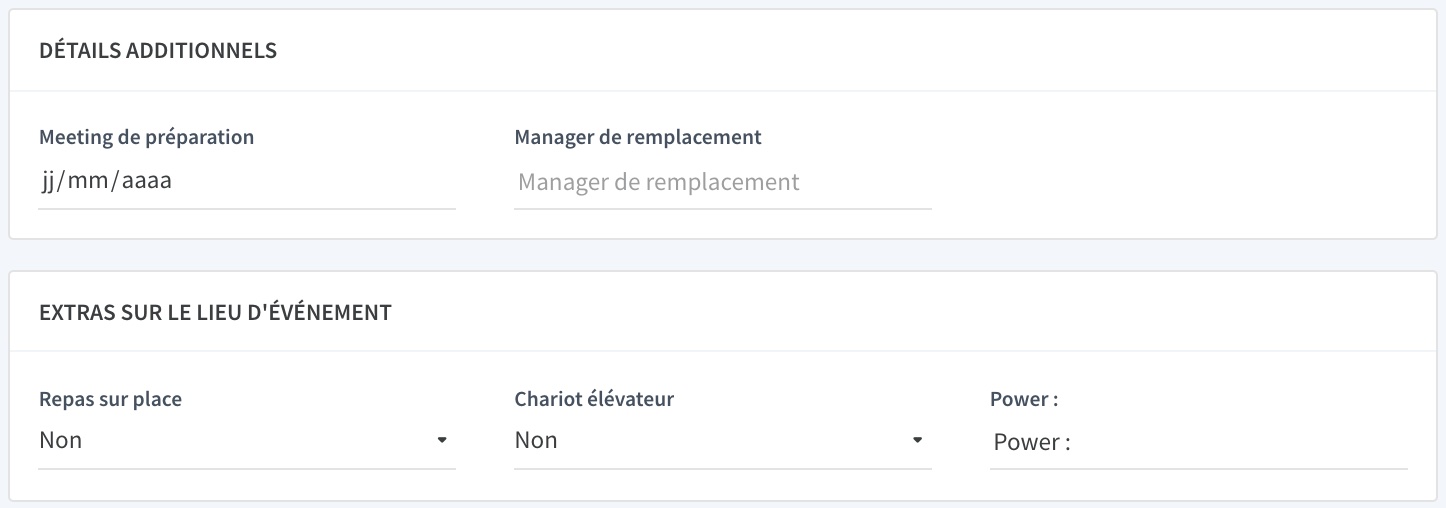Click the "Power :" label above the field

1024,399
